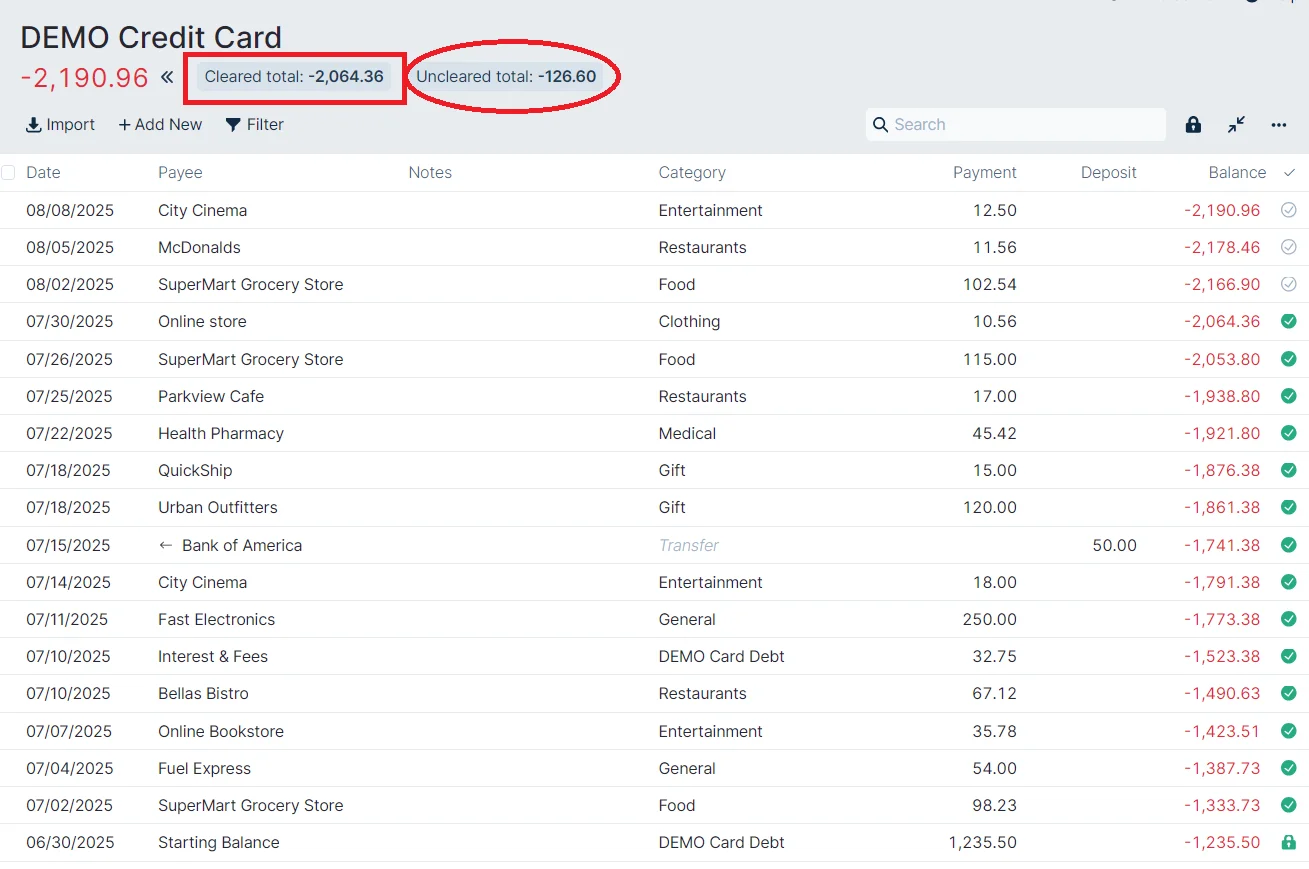Click the Uncleared total badge
1309x869 pixels.
point(506,77)
